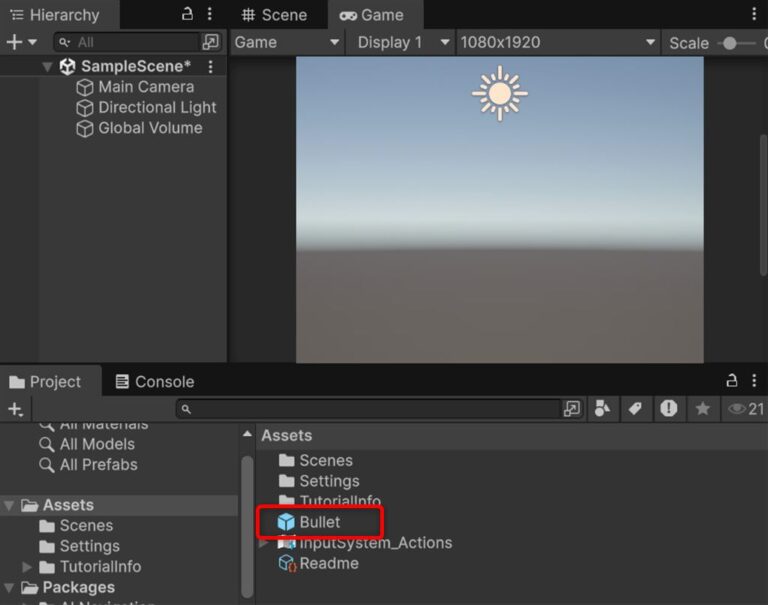Click the Hierarchy panel lock icon

pyautogui.click(x=187, y=14)
